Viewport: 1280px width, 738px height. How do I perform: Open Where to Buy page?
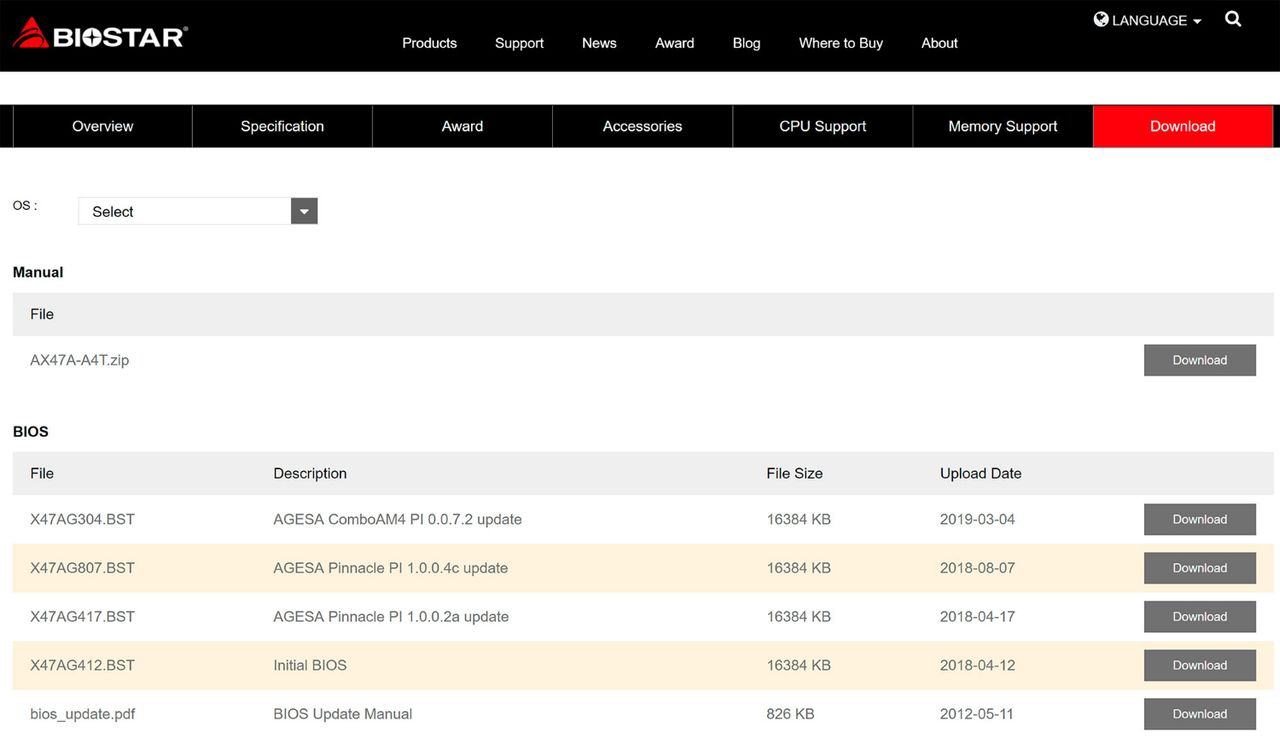(841, 43)
